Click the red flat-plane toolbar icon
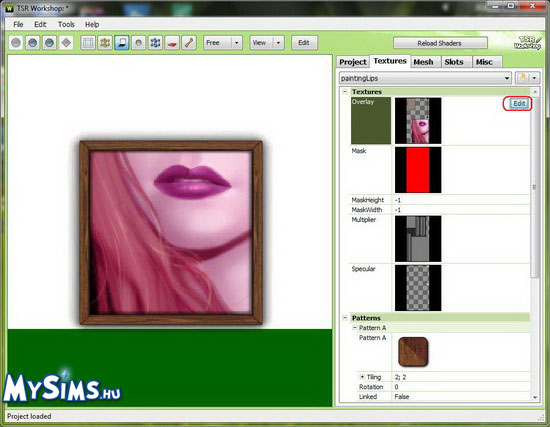 (x=172, y=43)
